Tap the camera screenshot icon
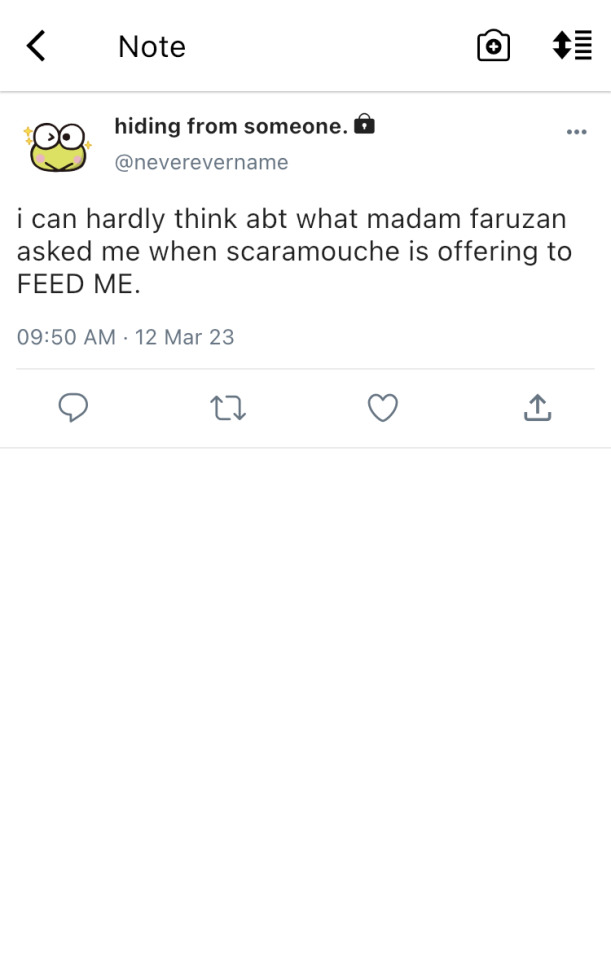Screen dimensions: 611x960 point(493,46)
